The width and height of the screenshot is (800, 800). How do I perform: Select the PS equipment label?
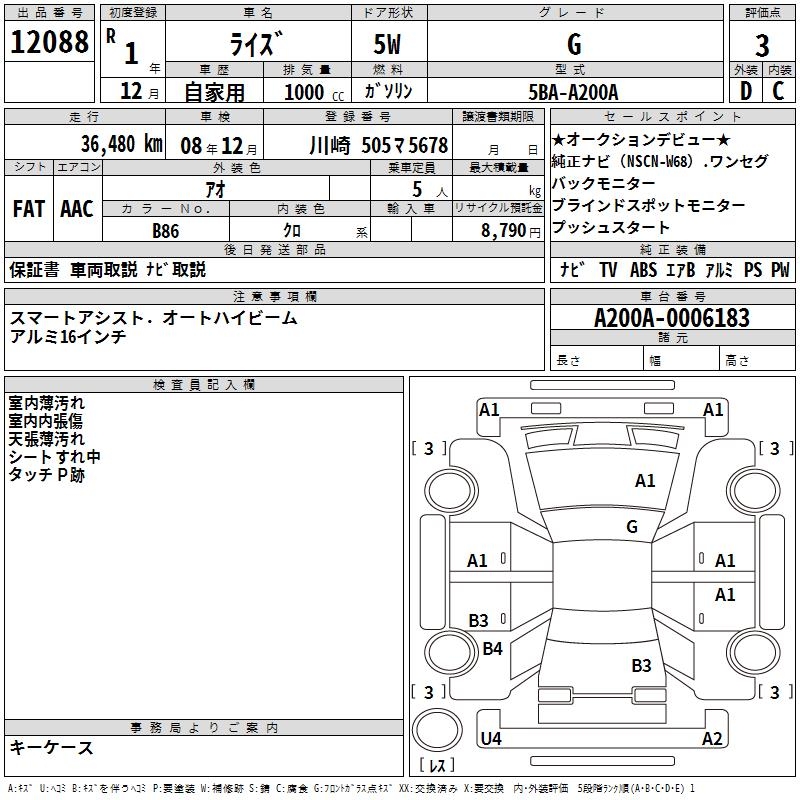click(x=753, y=270)
